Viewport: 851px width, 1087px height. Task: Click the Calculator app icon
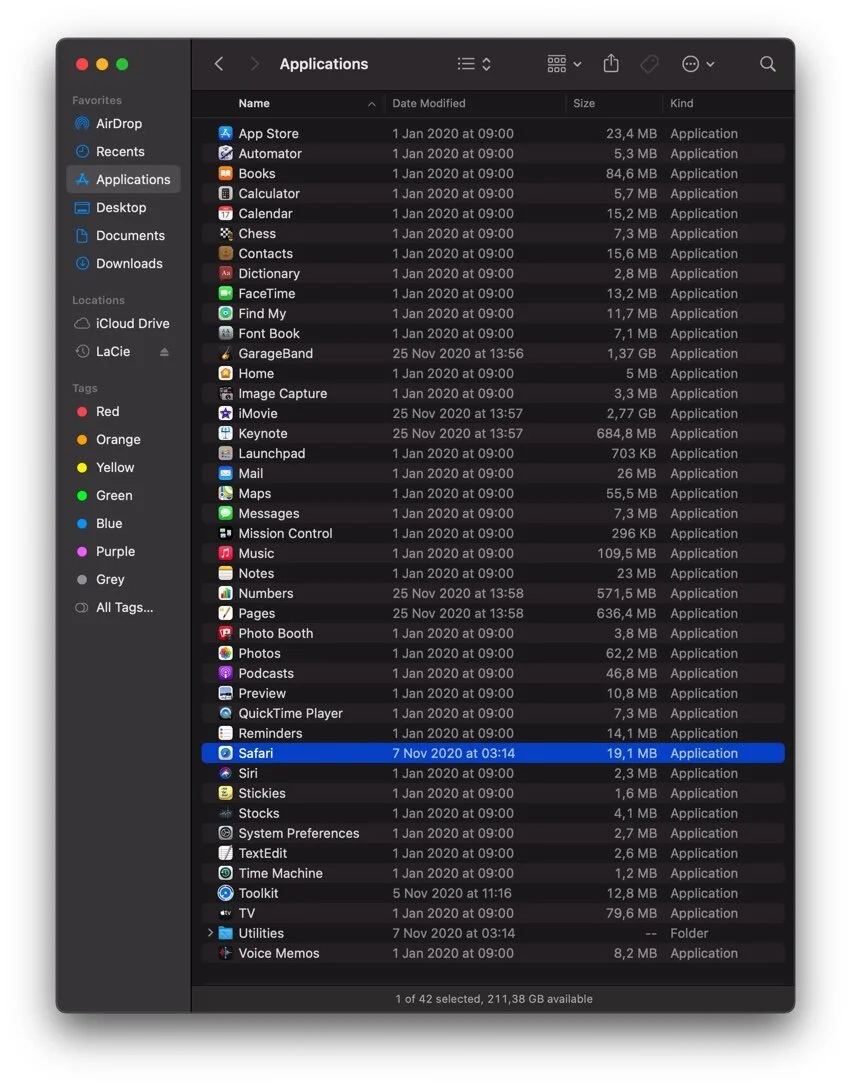[225, 193]
